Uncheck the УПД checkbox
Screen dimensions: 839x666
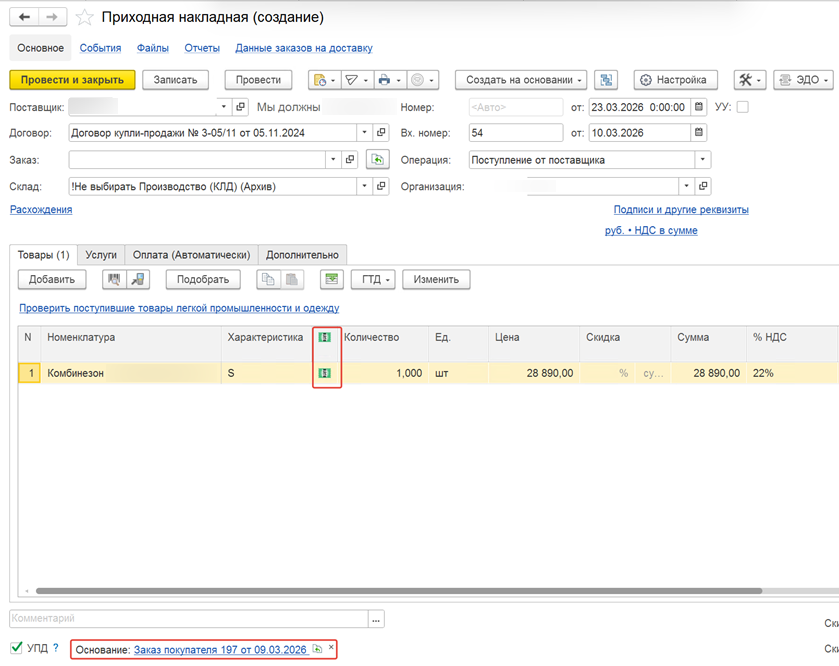click(16, 648)
